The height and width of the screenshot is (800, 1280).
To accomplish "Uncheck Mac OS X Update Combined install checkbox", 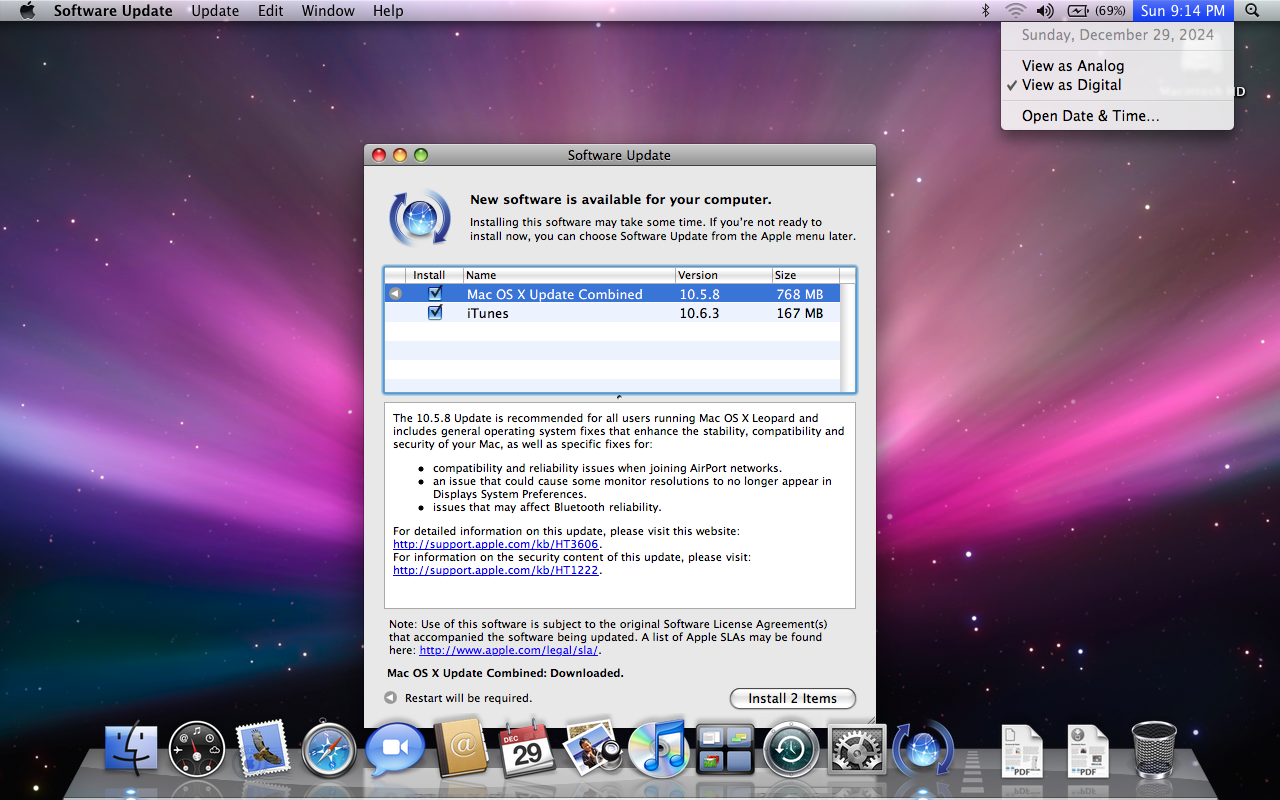I will 435,293.
